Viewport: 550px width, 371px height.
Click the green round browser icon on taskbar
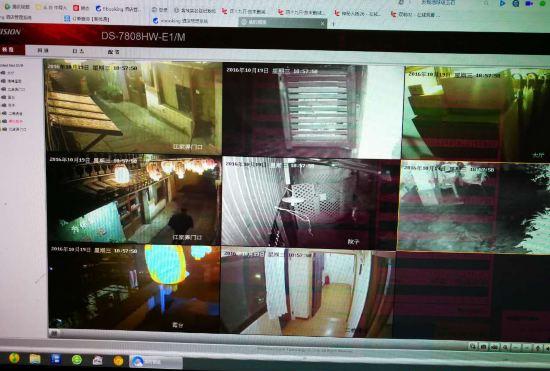[77, 359]
